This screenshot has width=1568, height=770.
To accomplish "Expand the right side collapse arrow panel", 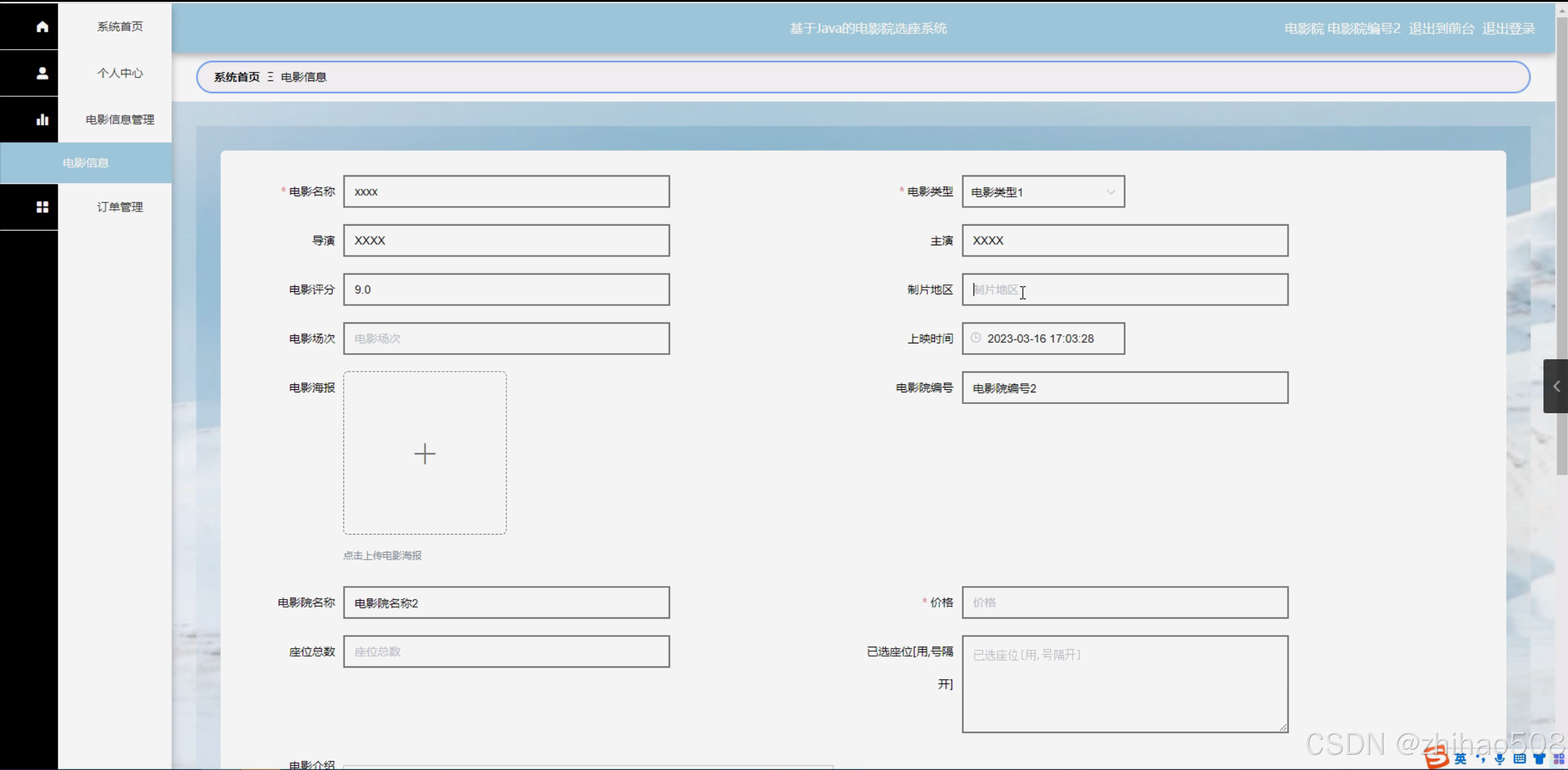I will (1556, 386).
